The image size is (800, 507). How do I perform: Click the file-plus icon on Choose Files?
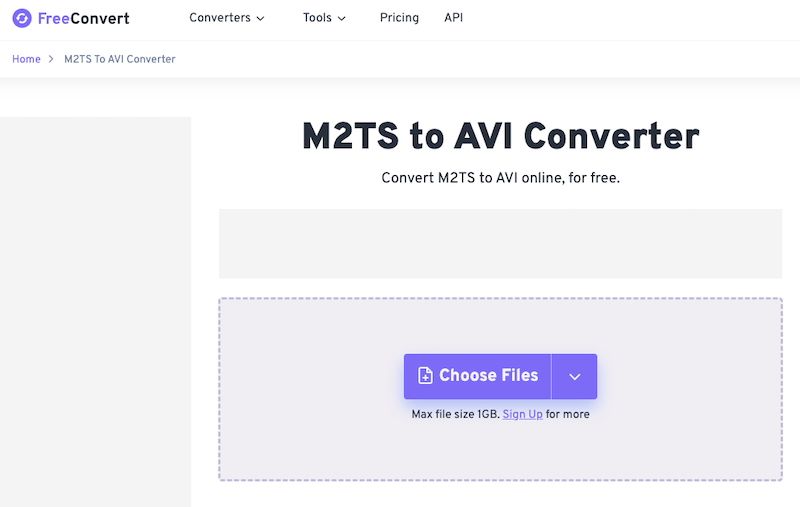coord(425,376)
